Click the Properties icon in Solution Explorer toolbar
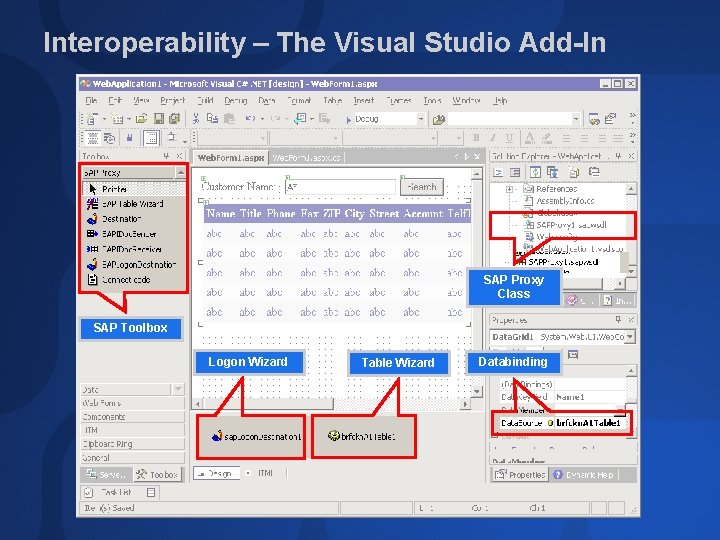Screen dimensions: 720x540 click(595, 173)
